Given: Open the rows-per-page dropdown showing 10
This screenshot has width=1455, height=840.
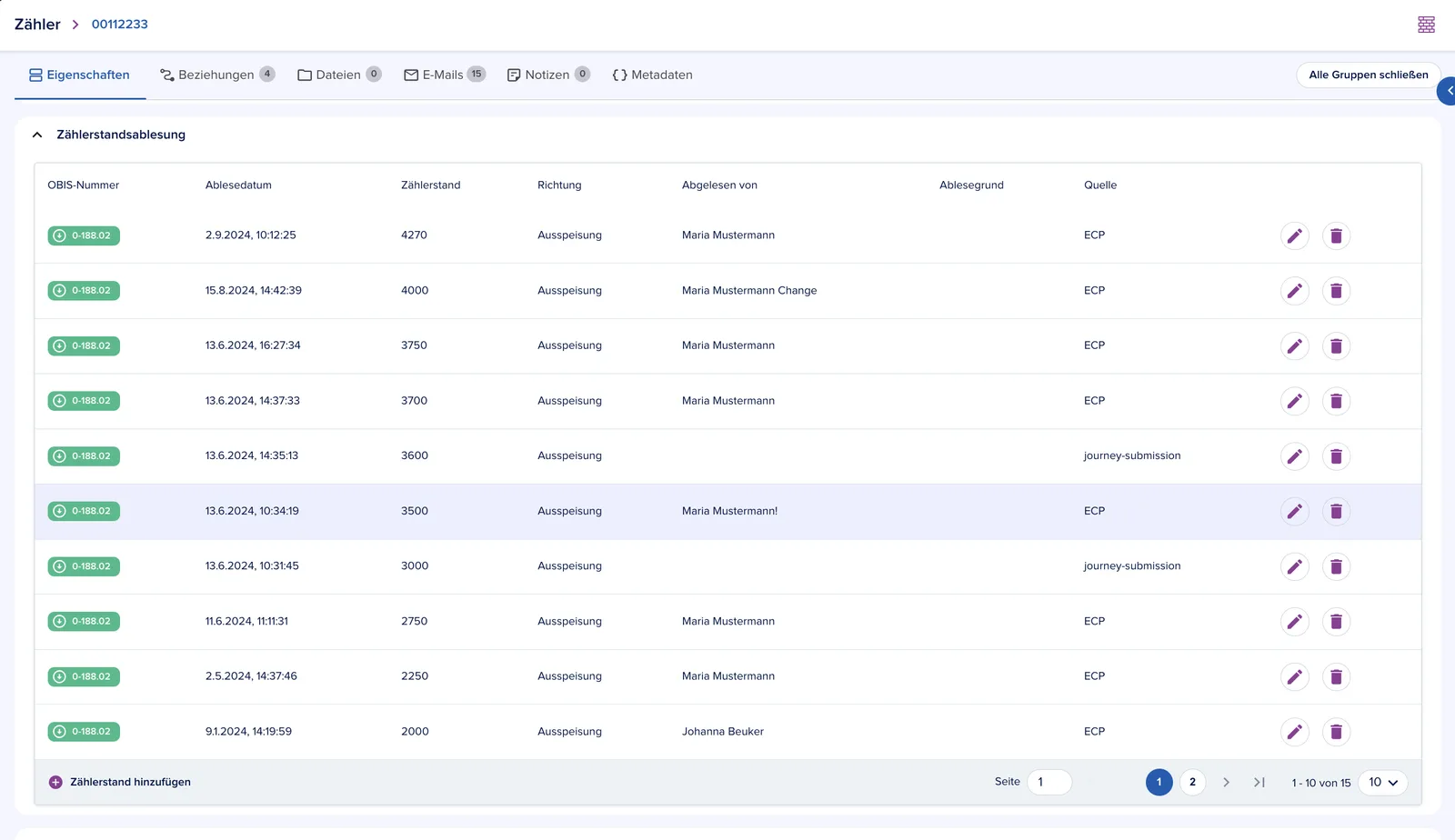Looking at the screenshot, I should click(1382, 783).
